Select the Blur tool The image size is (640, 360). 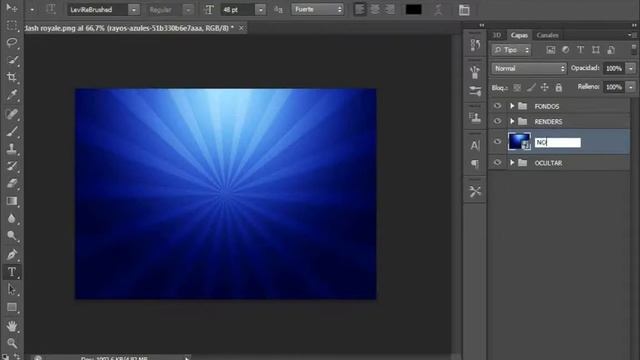click(12, 218)
